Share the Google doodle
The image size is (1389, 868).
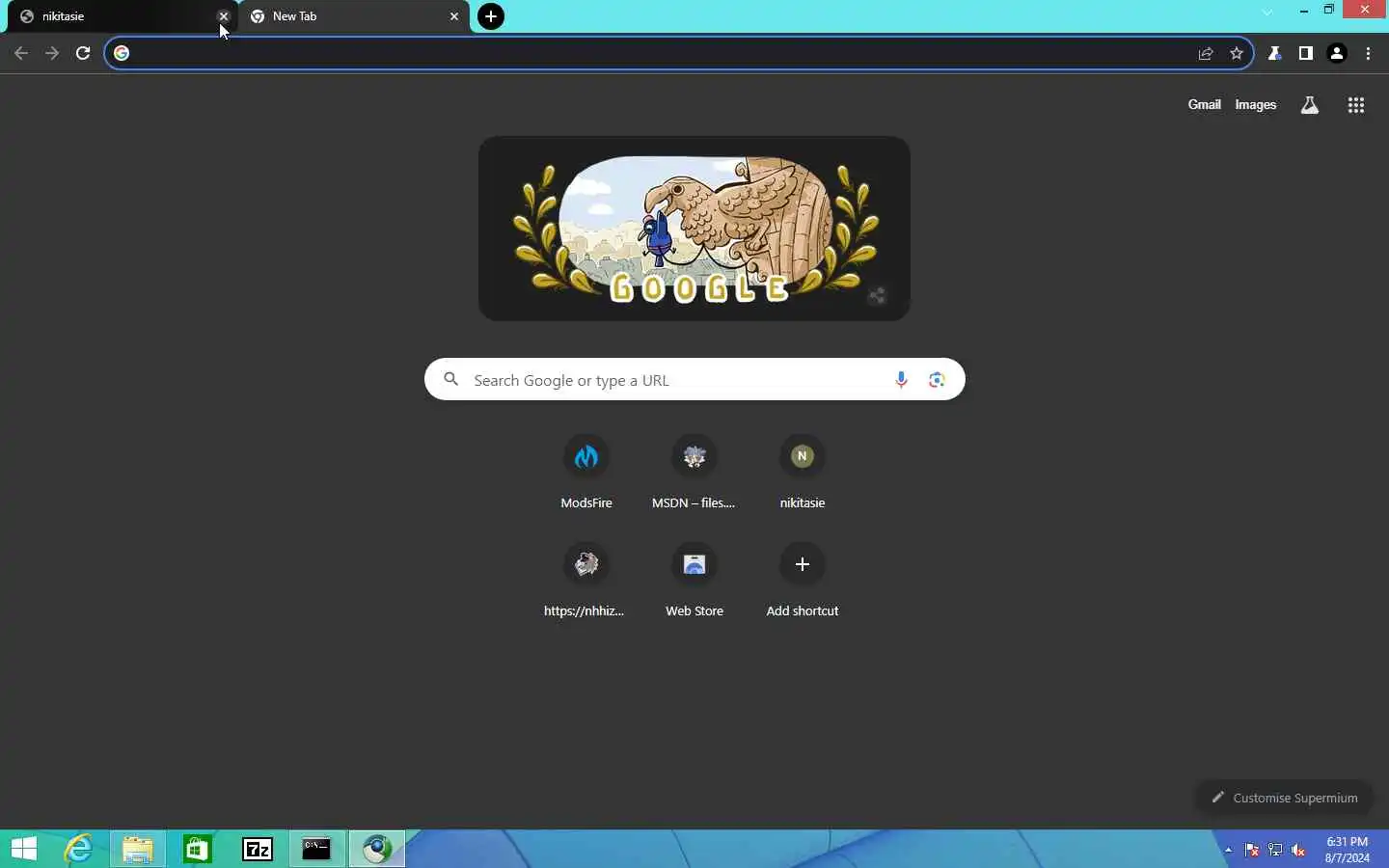click(877, 296)
